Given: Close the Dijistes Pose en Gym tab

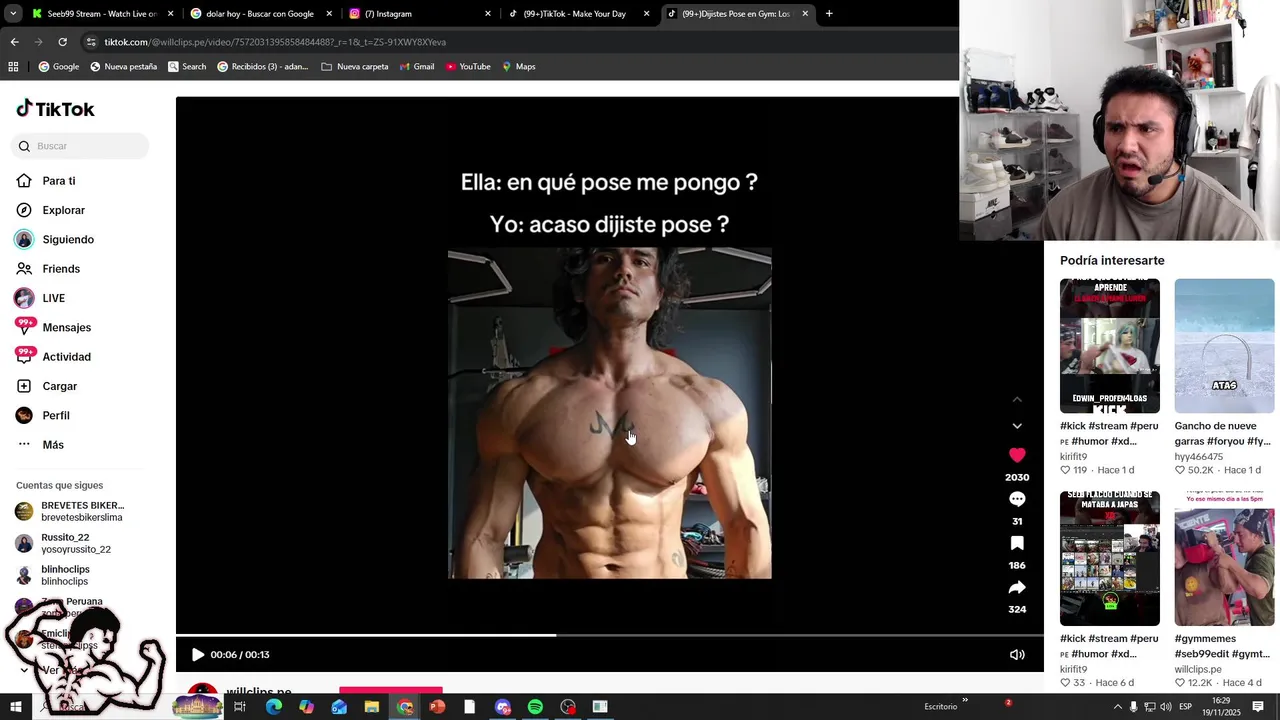Looking at the screenshot, I should (x=805, y=14).
